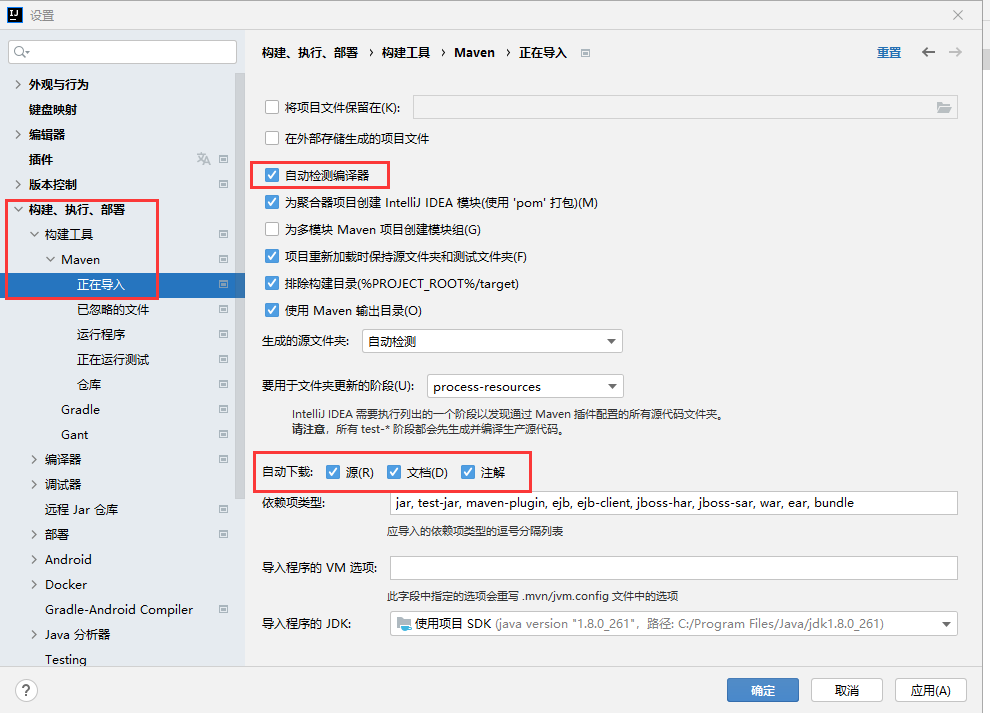Image resolution: width=990 pixels, height=713 pixels.
Task: Open the process-resources phase dropdown
Action: [x=524, y=386]
